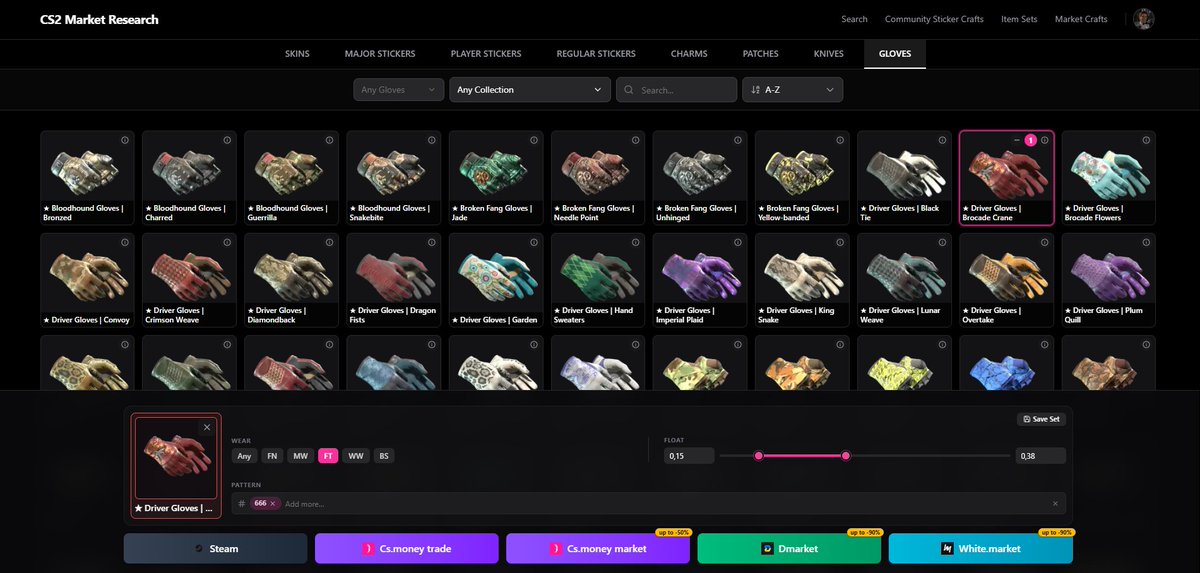This screenshot has height=573, width=1200.
Task: Show info for Driver Gloves Crimson Weave
Action: pos(227,242)
